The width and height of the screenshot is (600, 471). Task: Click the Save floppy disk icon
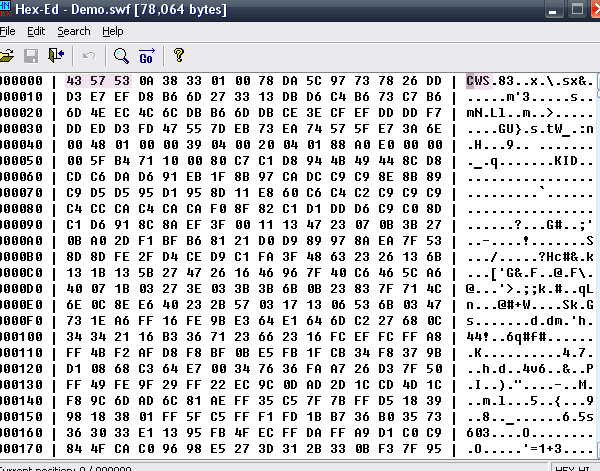(31, 55)
